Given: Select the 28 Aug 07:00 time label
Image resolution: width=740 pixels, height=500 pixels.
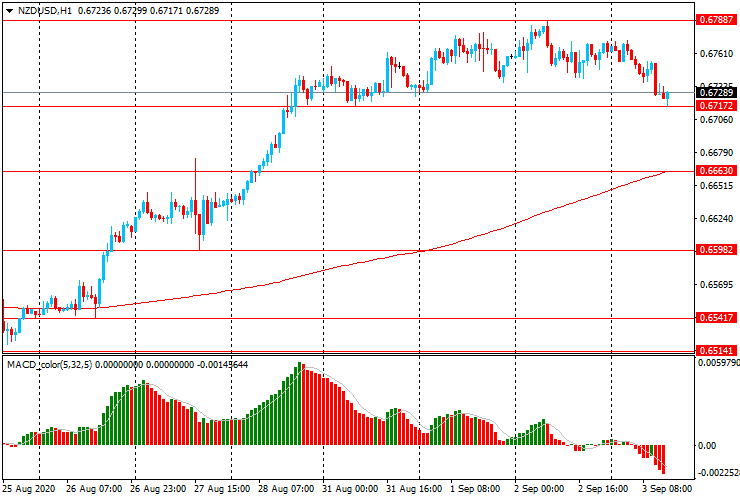Looking at the screenshot, I should click(x=286, y=489).
